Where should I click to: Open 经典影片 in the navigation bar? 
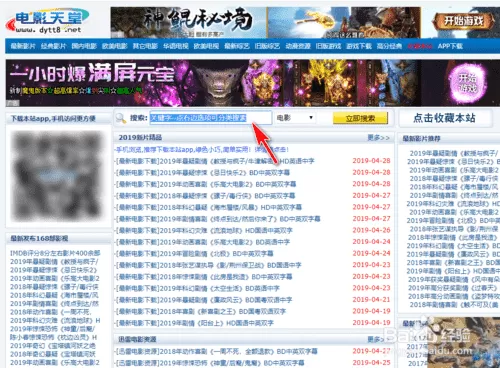(53, 46)
